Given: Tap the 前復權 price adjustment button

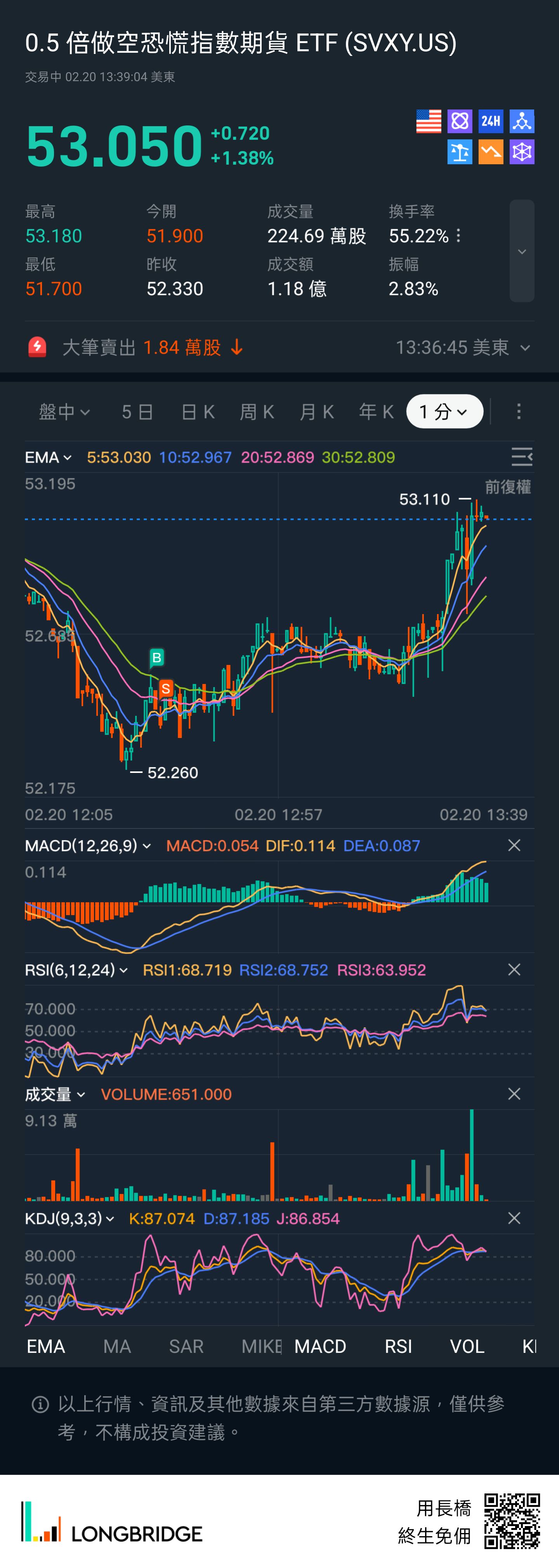Looking at the screenshot, I should pyautogui.click(x=507, y=487).
